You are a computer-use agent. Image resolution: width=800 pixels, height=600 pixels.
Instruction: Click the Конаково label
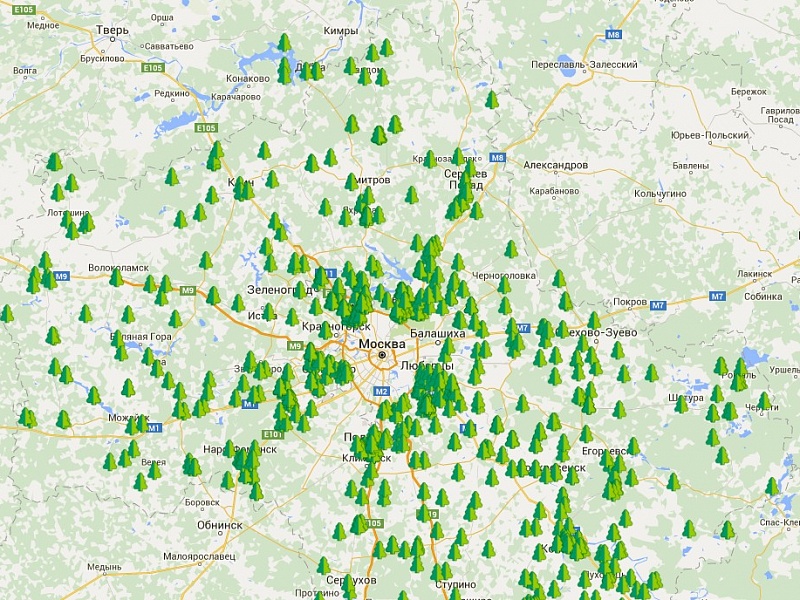(x=248, y=79)
